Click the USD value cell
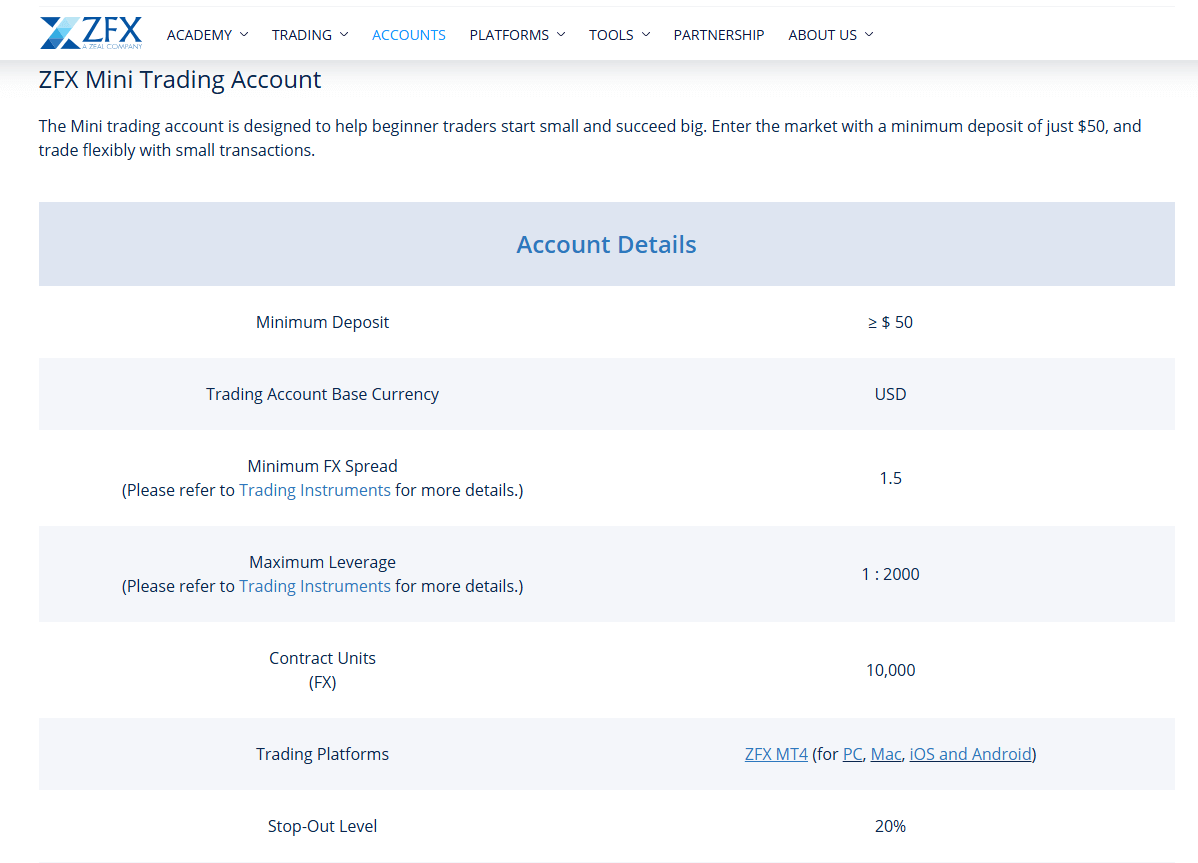 [890, 394]
